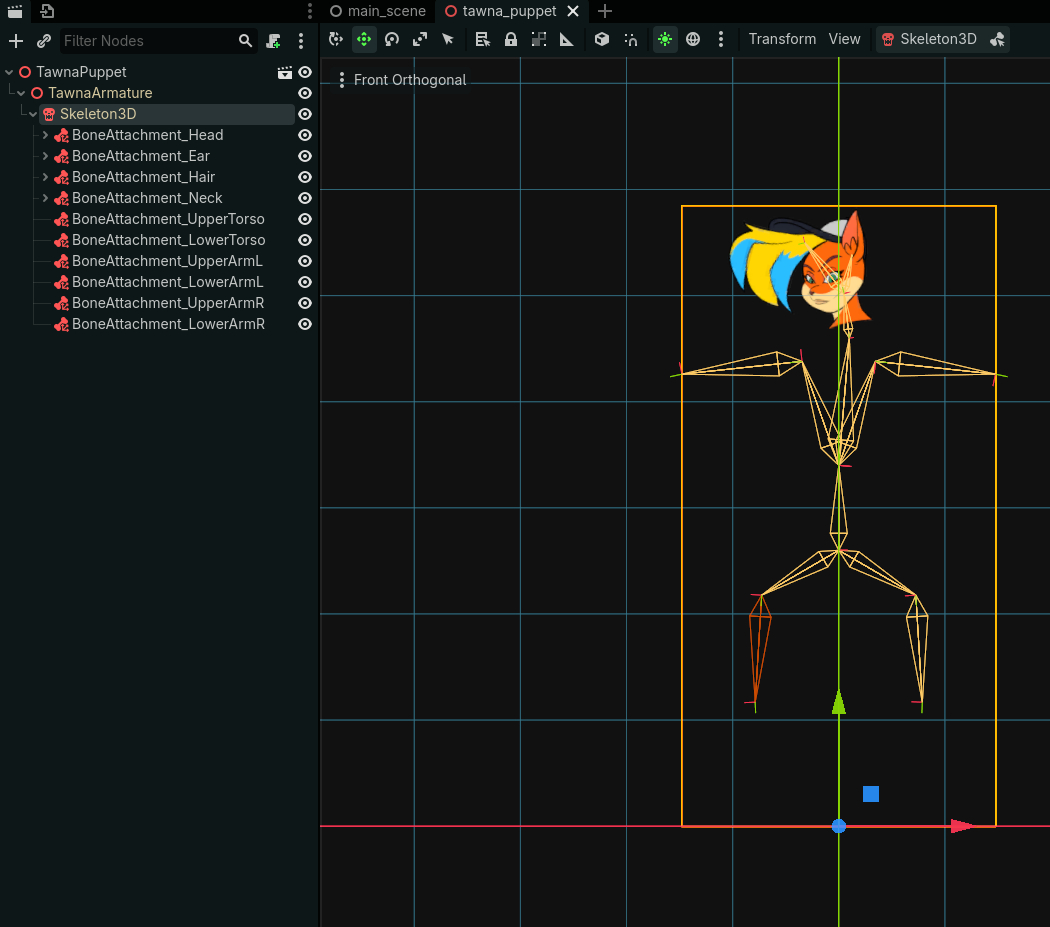Attach a script using the script icon

(x=274, y=41)
